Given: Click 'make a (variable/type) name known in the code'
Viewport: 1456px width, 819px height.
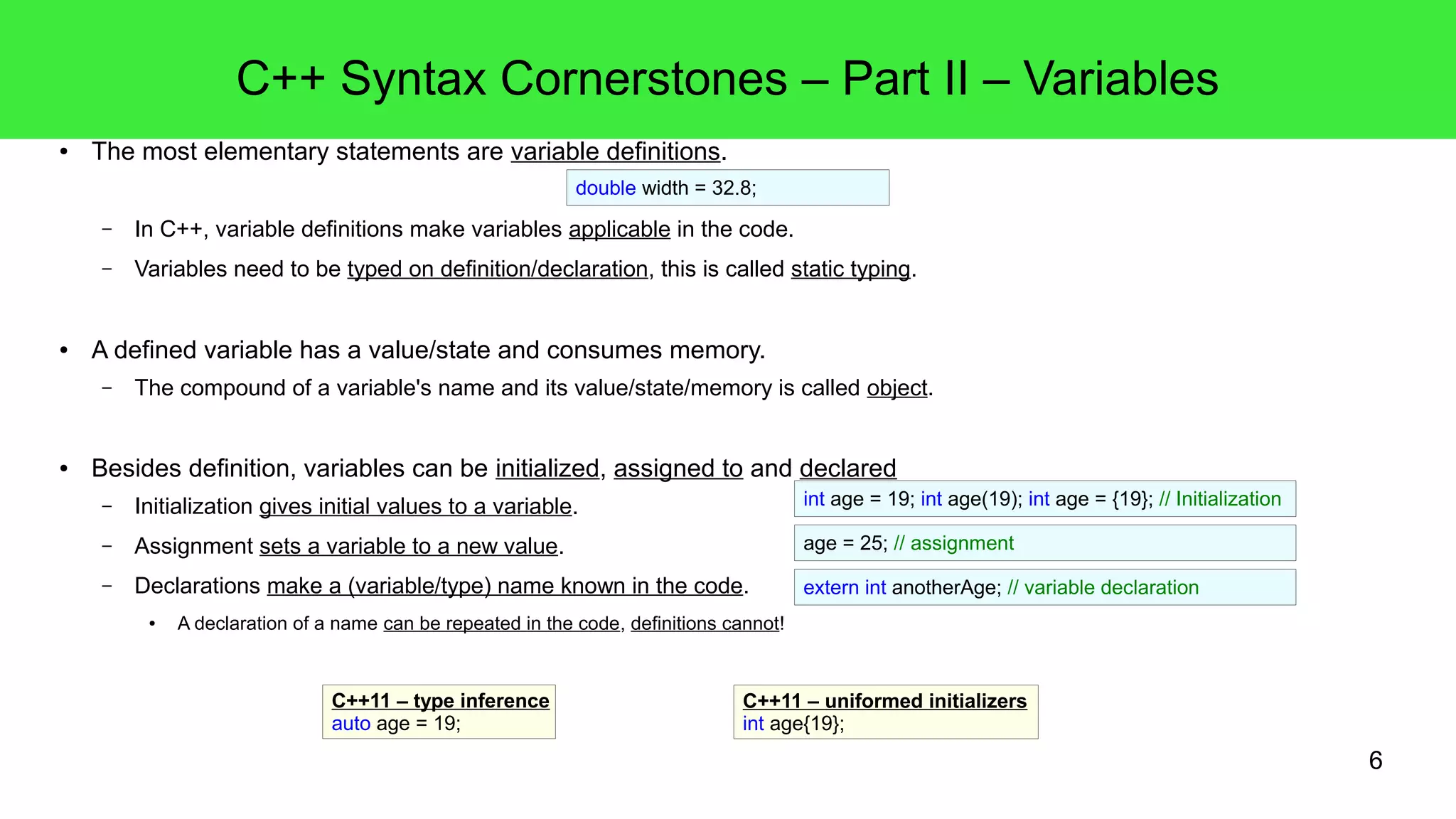Looking at the screenshot, I should [x=505, y=586].
